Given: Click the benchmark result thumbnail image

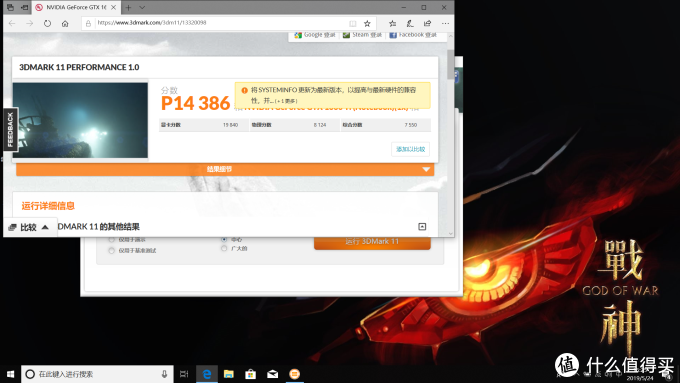Looking at the screenshot, I should (80, 120).
